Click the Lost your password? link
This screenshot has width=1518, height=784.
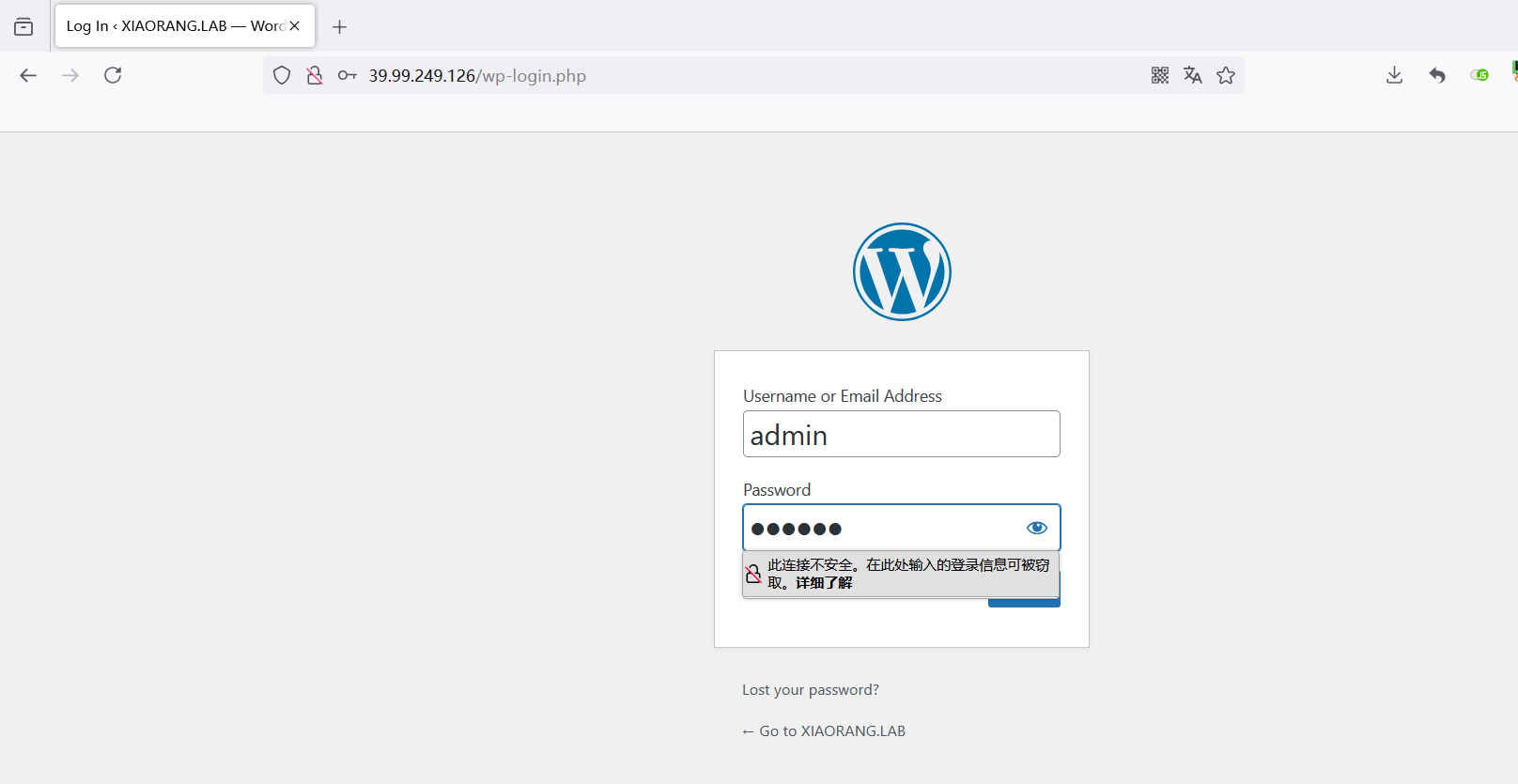click(811, 689)
